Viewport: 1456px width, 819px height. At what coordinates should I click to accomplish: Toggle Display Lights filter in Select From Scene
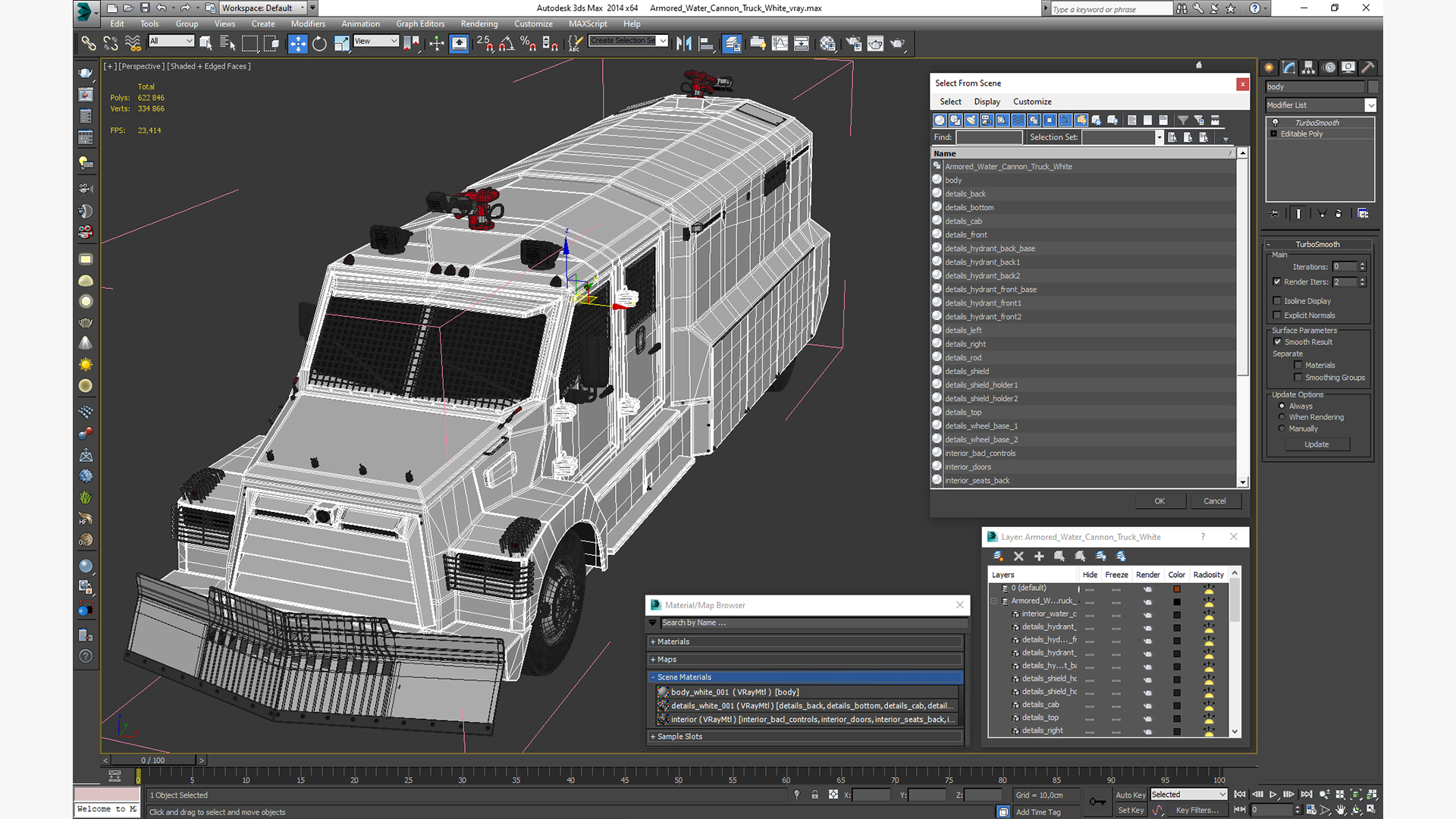click(971, 120)
